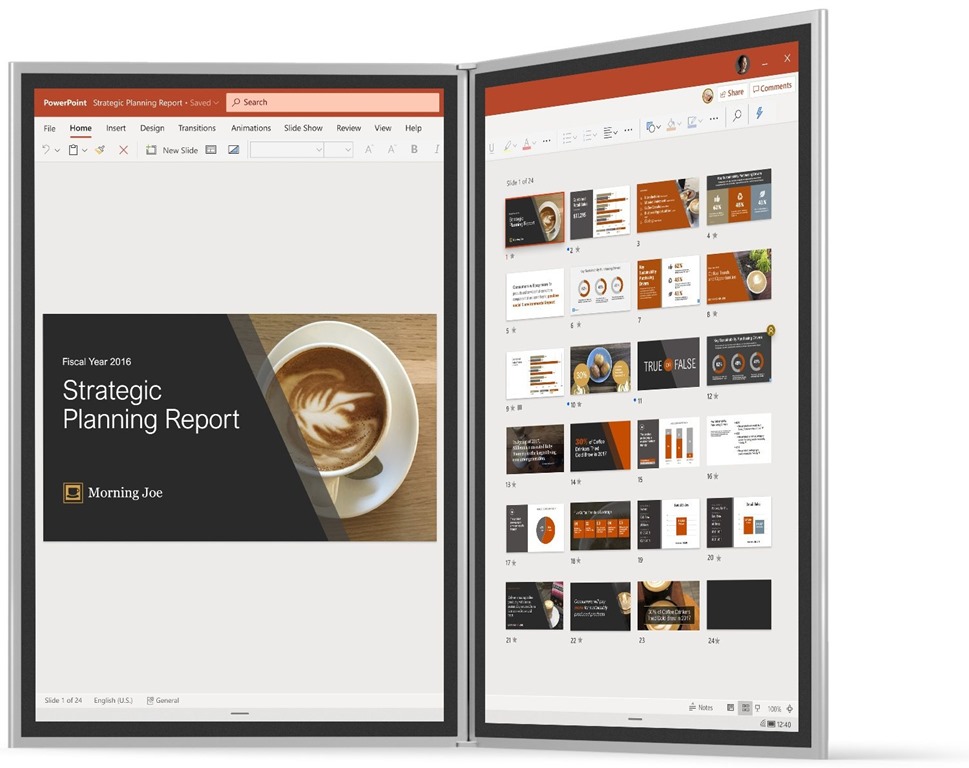The image size is (969, 768).
Task: Click the Shape Fill paint bucket
Action: click(674, 124)
